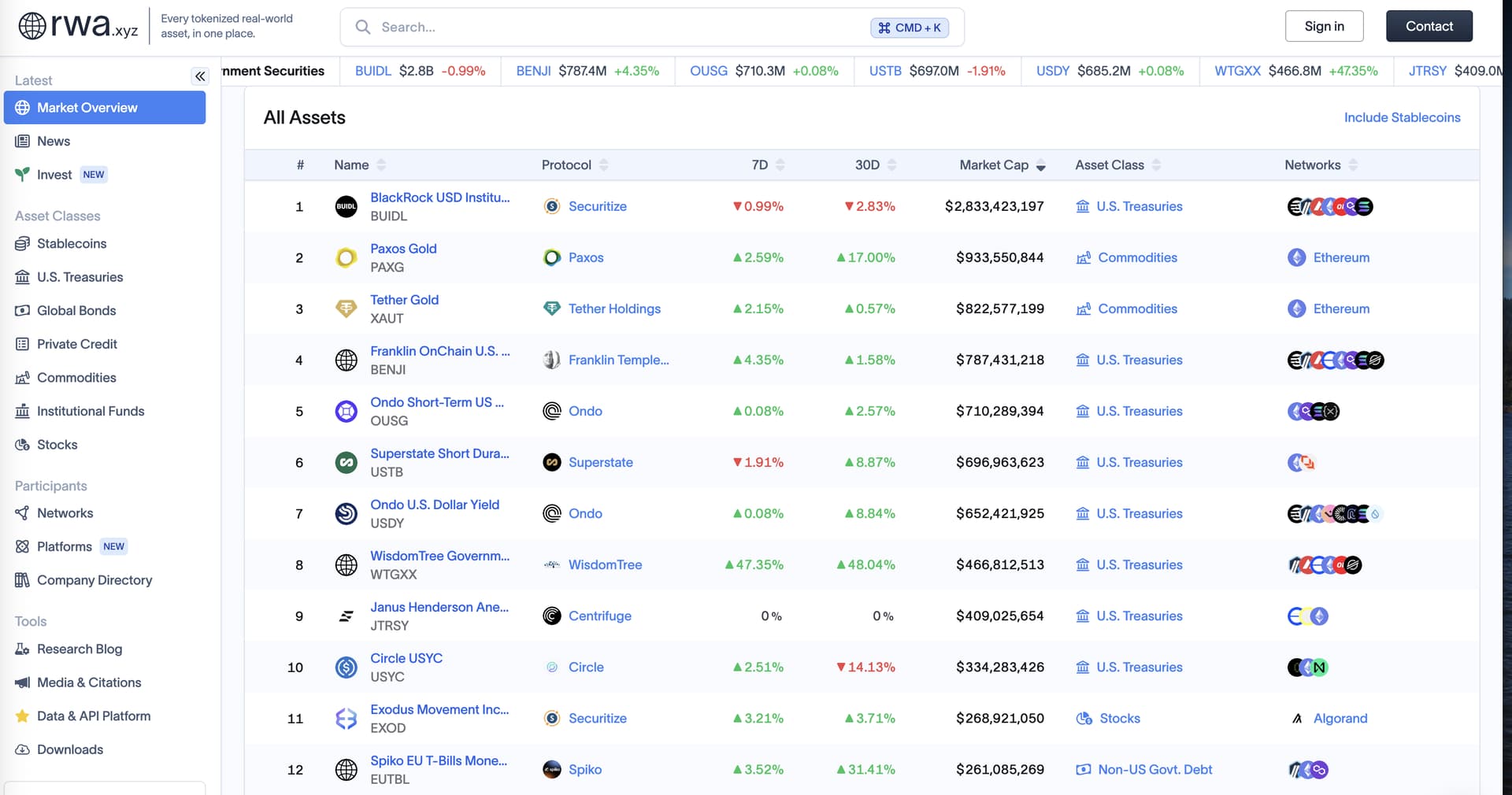Sort table by Networks column
This screenshot has width=1512, height=795.
pyautogui.click(x=1321, y=165)
